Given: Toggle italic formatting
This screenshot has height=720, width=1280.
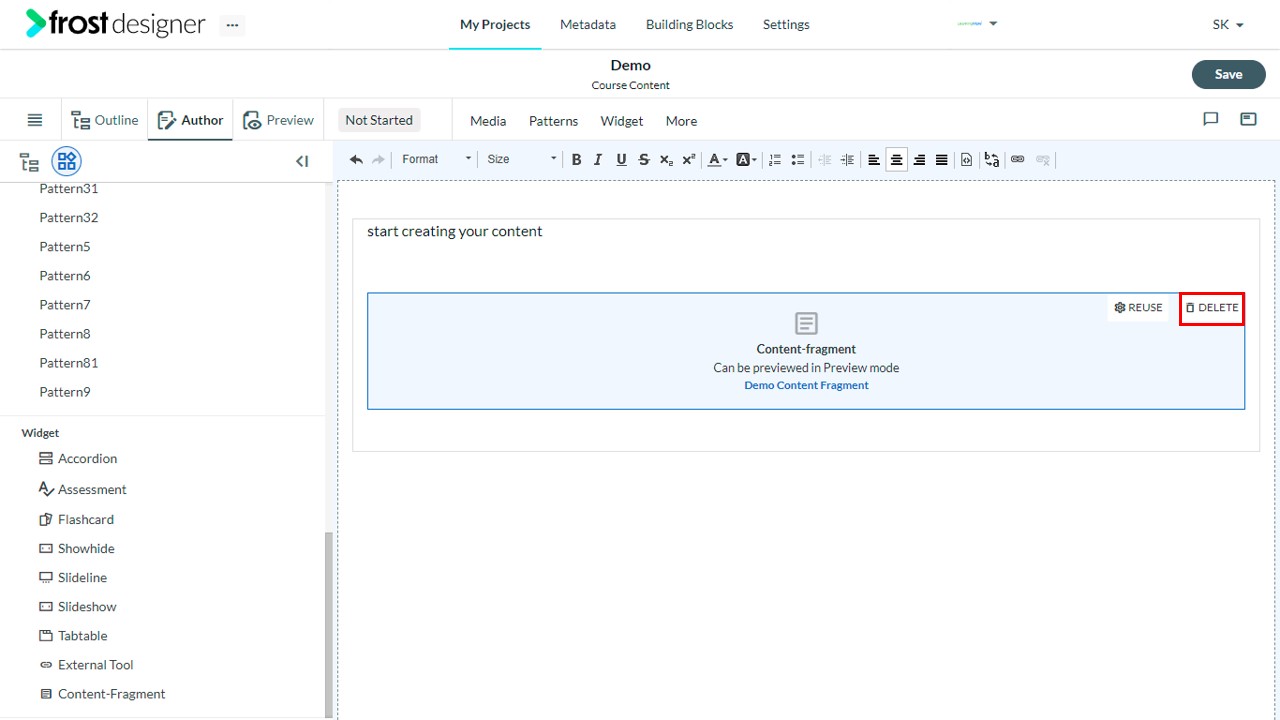Looking at the screenshot, I should click(x=598, y=160).
